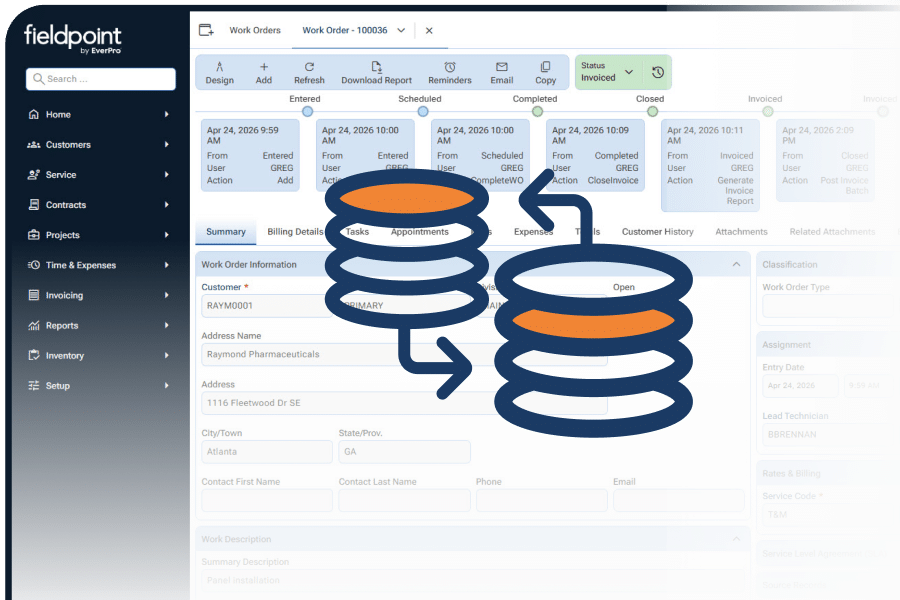Click the Email envelope icon
This screenshot has width=900, height=600.
pos(501,67)
